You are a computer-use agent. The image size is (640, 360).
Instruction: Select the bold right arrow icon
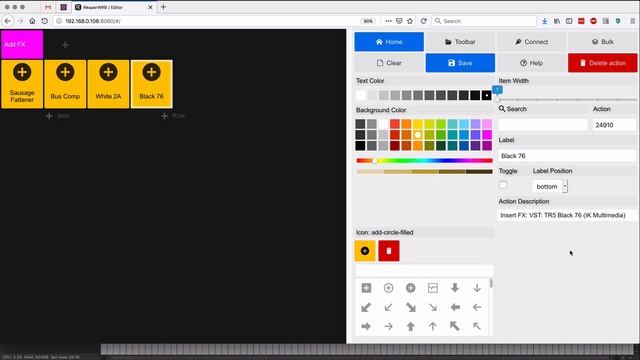point(366,326)
